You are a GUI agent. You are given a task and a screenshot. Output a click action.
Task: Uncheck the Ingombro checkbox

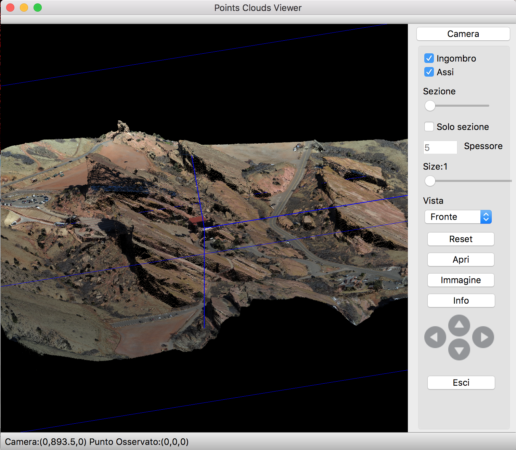(429, 58)
